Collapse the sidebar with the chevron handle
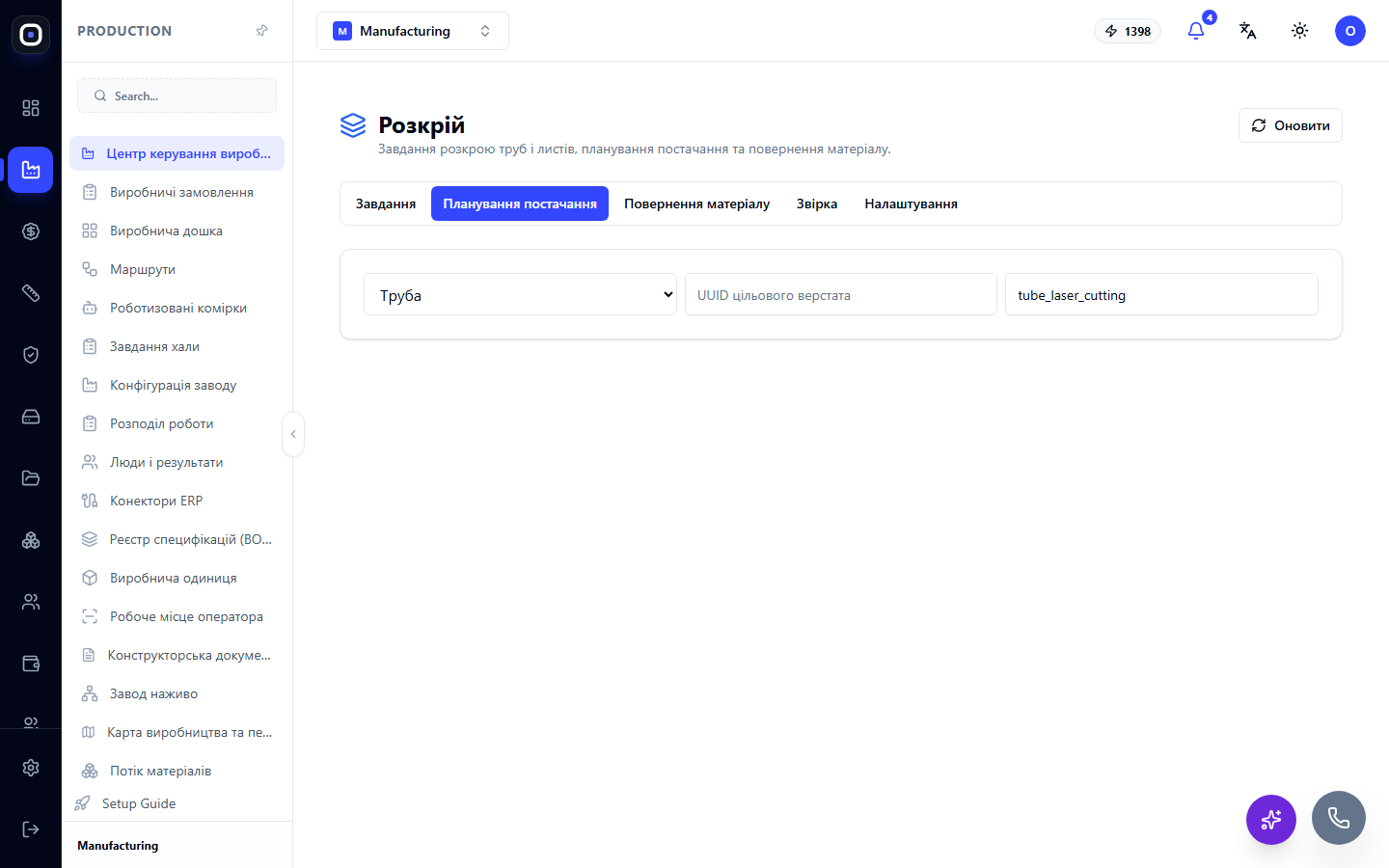 coord(293,434)
